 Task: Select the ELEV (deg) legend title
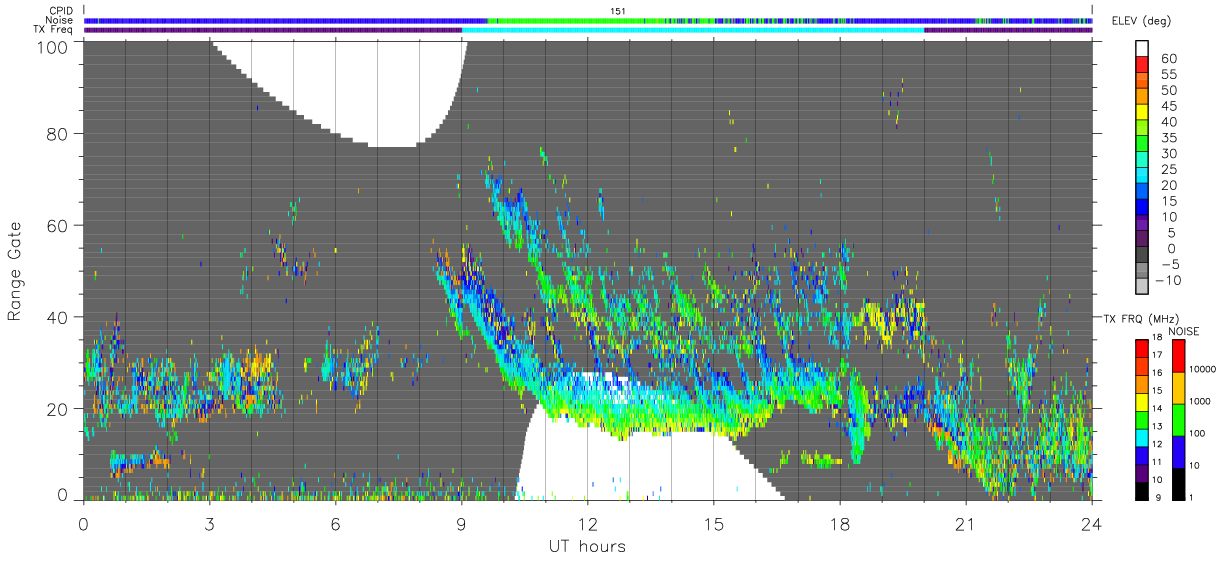(x=1141, y=20)
